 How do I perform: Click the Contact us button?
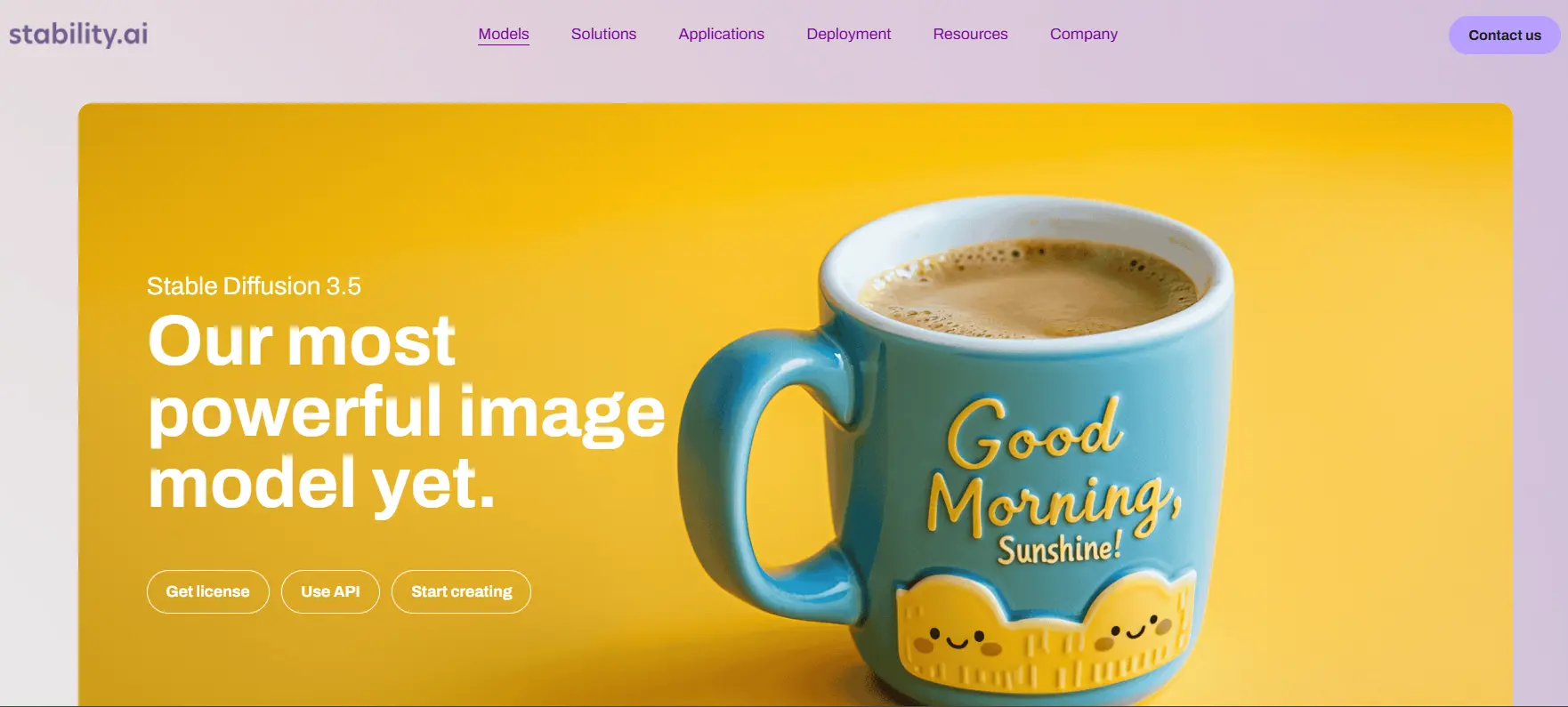point(1504,36)
